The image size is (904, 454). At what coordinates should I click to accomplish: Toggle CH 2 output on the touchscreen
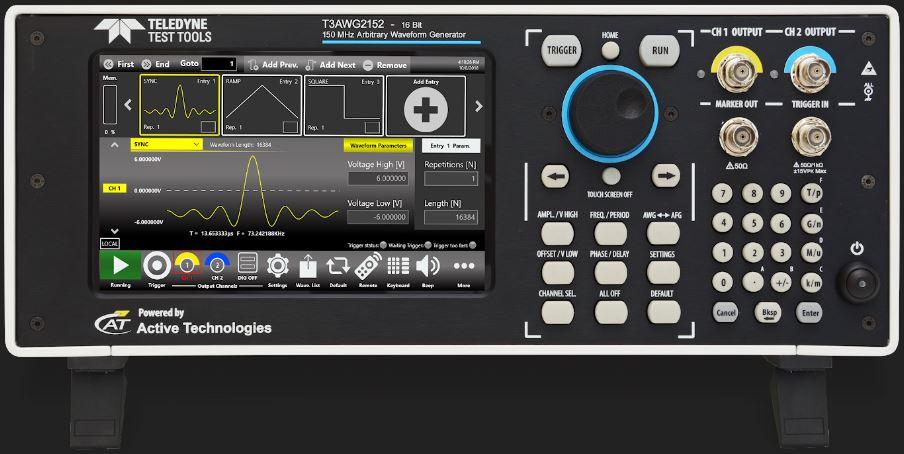[x=217, y=264]
